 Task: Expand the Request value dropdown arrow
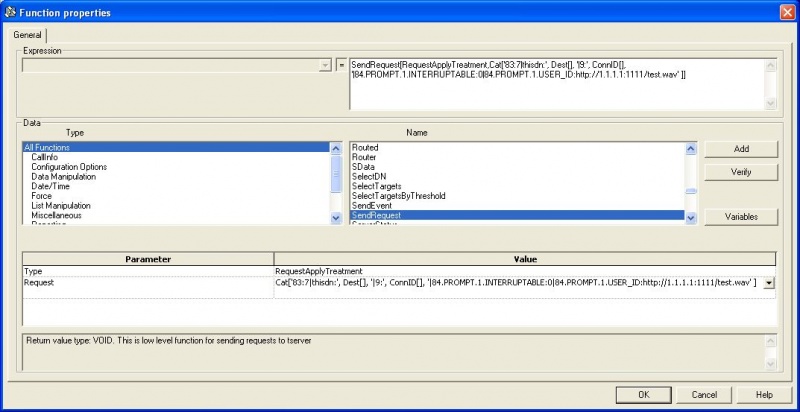pyautogui.click(x=768, y=283)
